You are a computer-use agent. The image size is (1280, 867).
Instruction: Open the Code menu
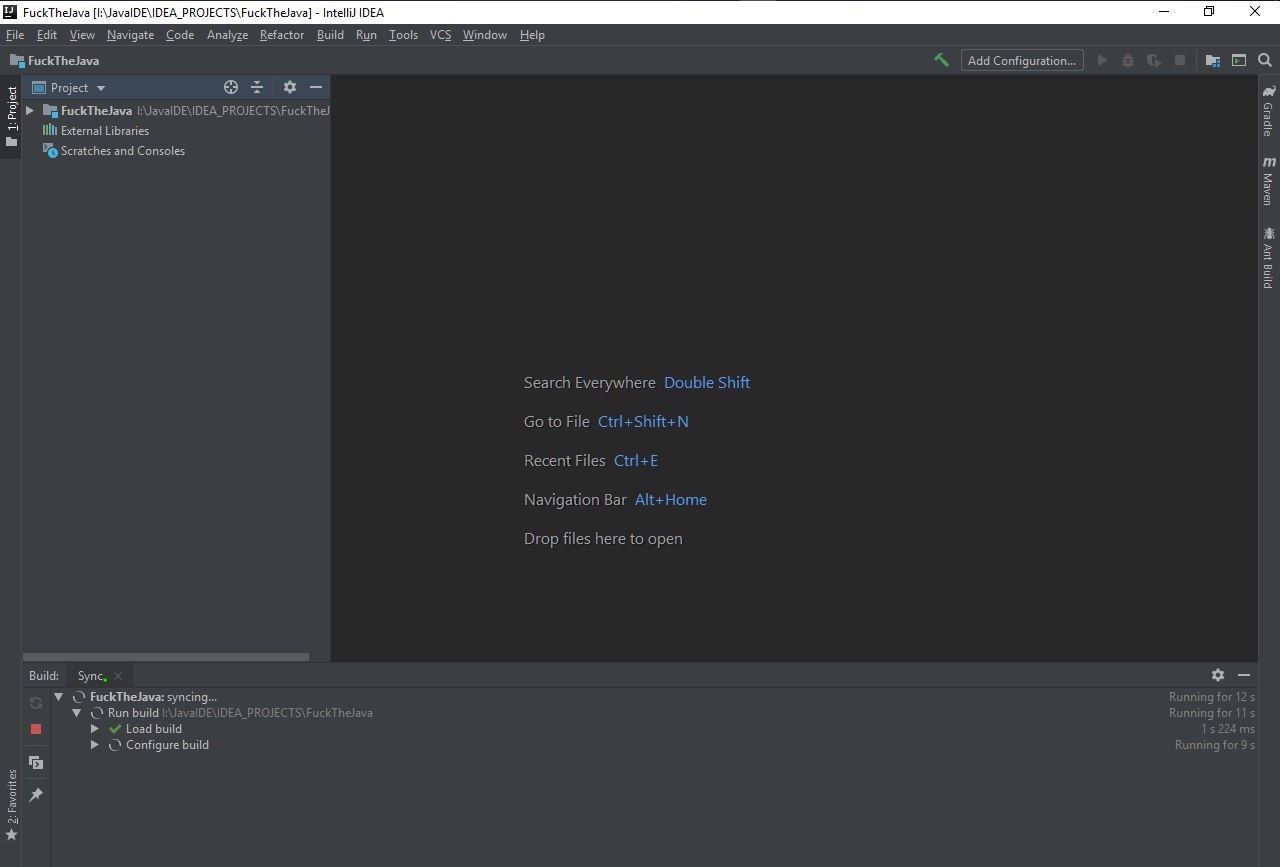[180, 35]
